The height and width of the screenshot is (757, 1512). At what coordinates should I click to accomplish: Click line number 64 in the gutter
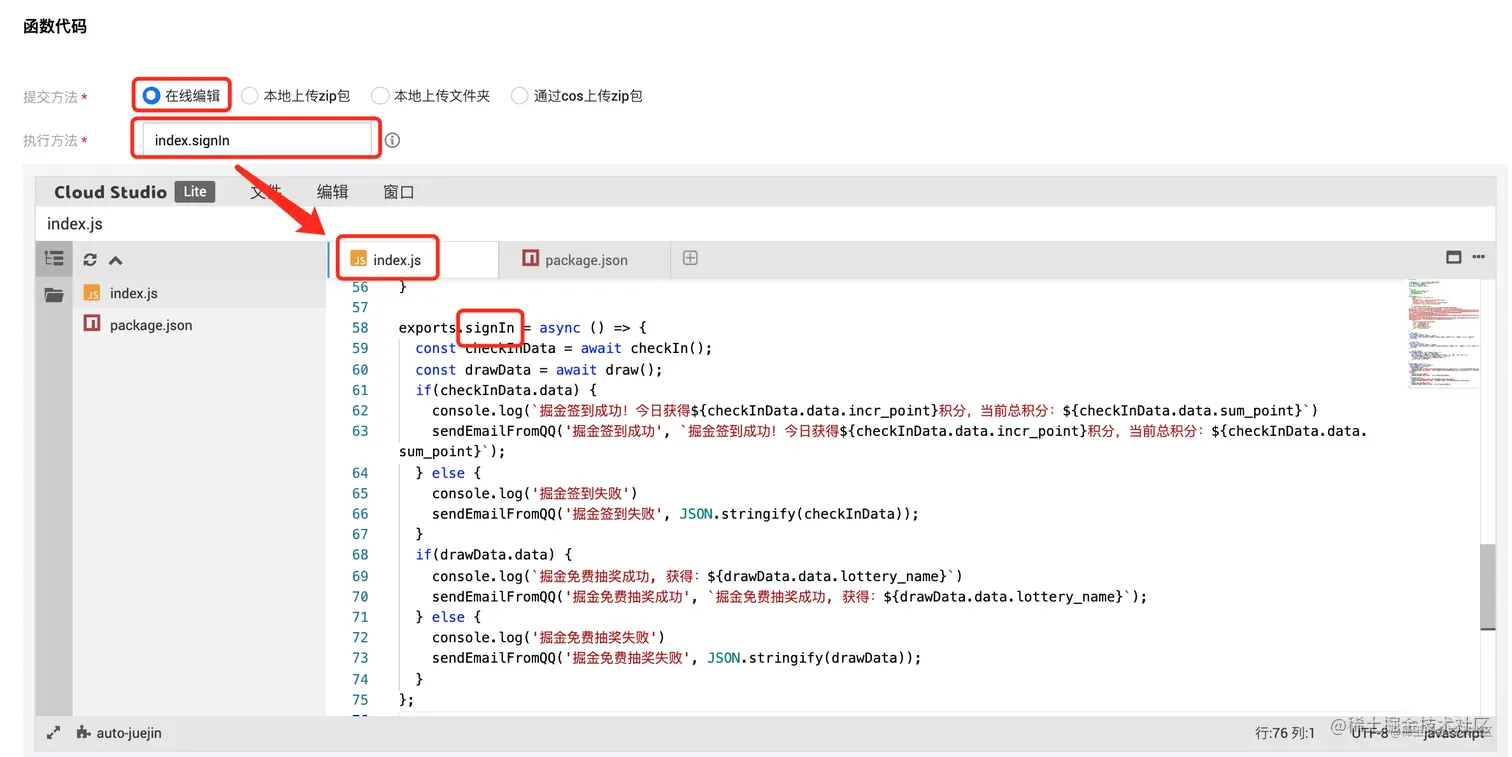[x=360, y=473]
